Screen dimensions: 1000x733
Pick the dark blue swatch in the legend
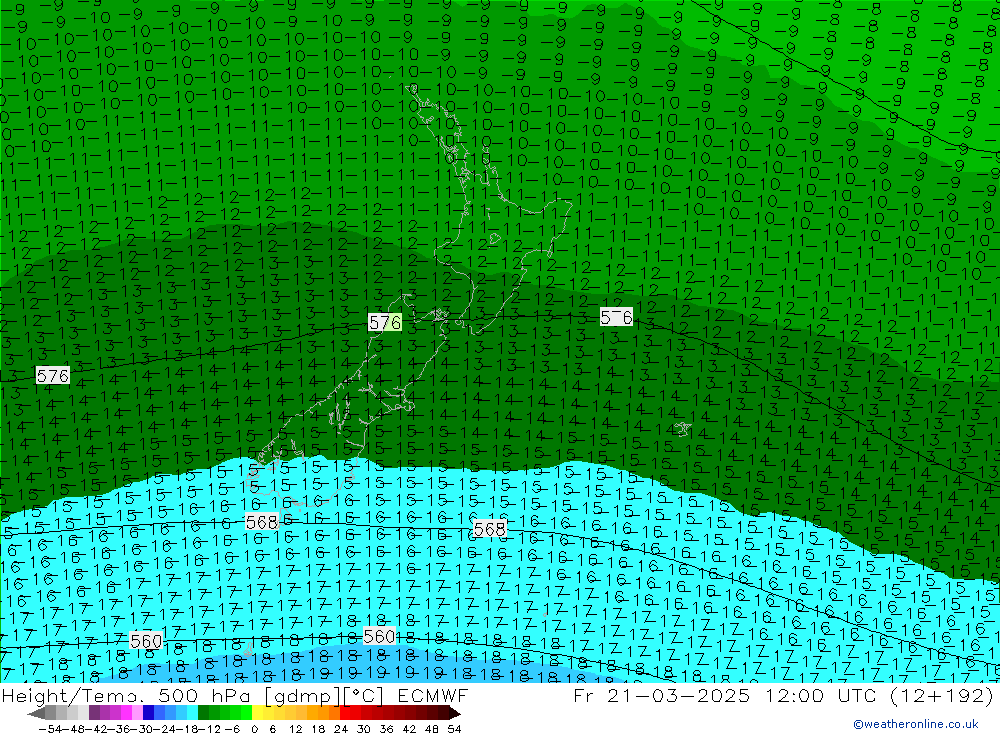pyautogui.click(x=149, y=713)
